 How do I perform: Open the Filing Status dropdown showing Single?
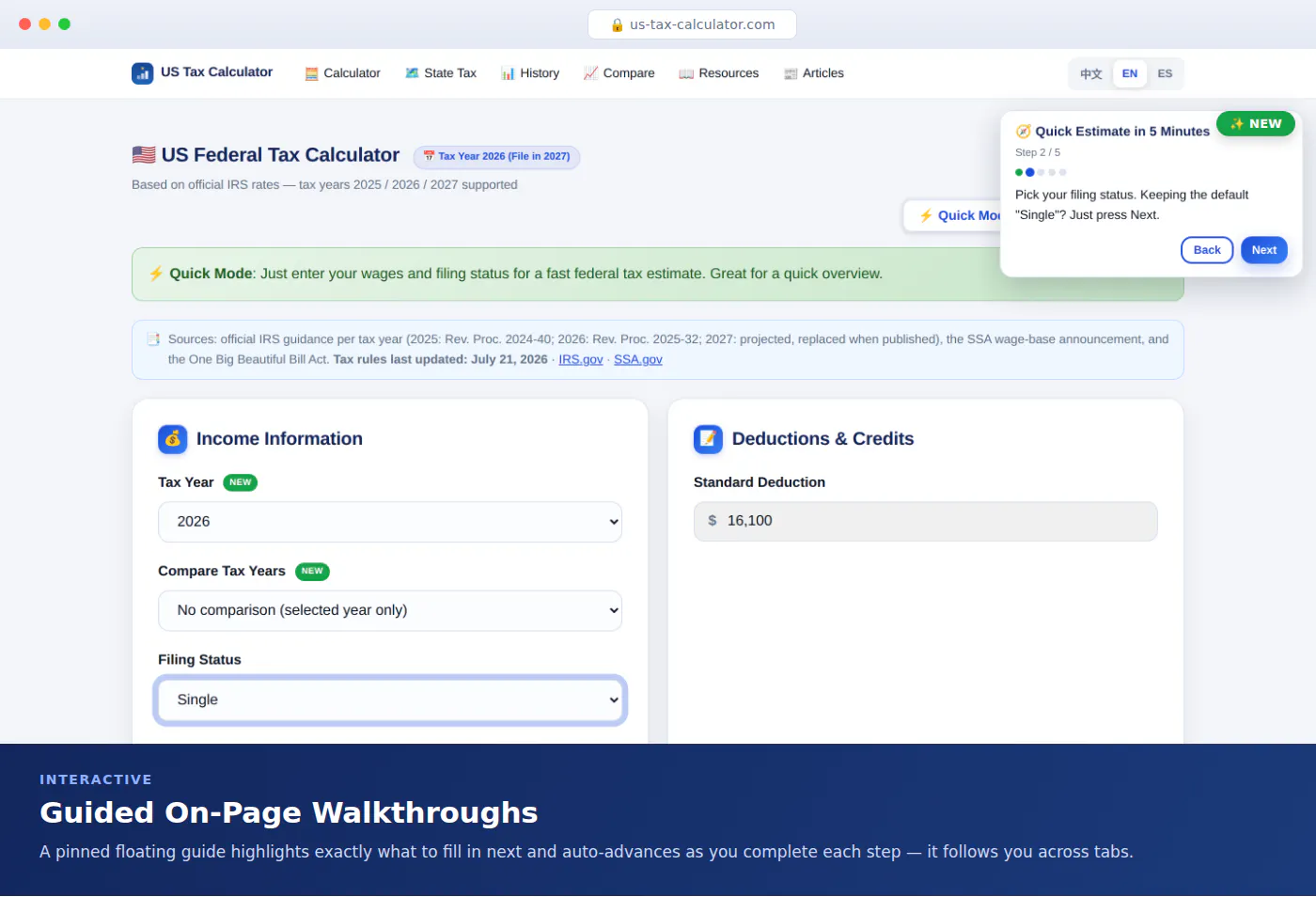pyautogui.click(x=390, y=700)
